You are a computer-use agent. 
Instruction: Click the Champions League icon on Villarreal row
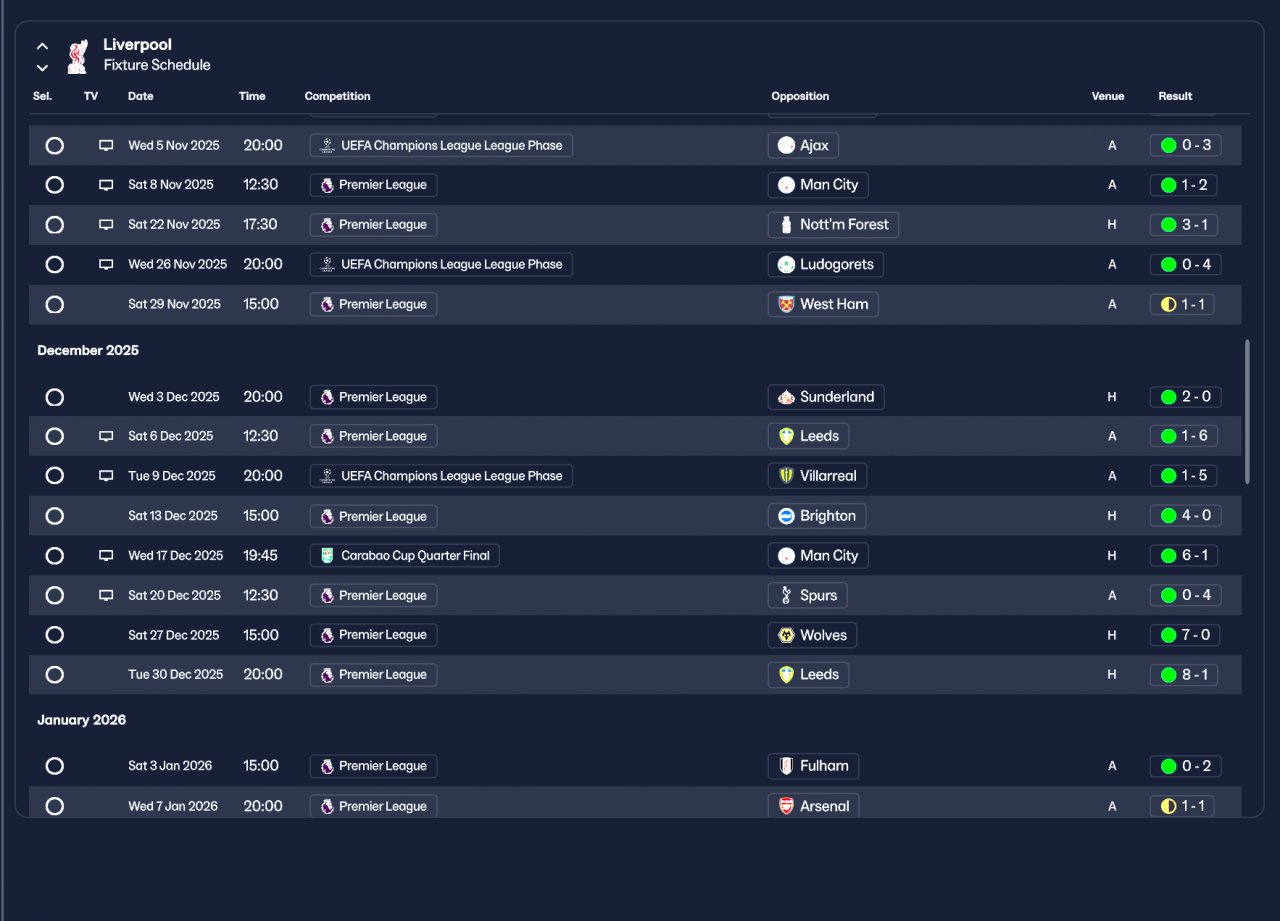pos(327,476)
